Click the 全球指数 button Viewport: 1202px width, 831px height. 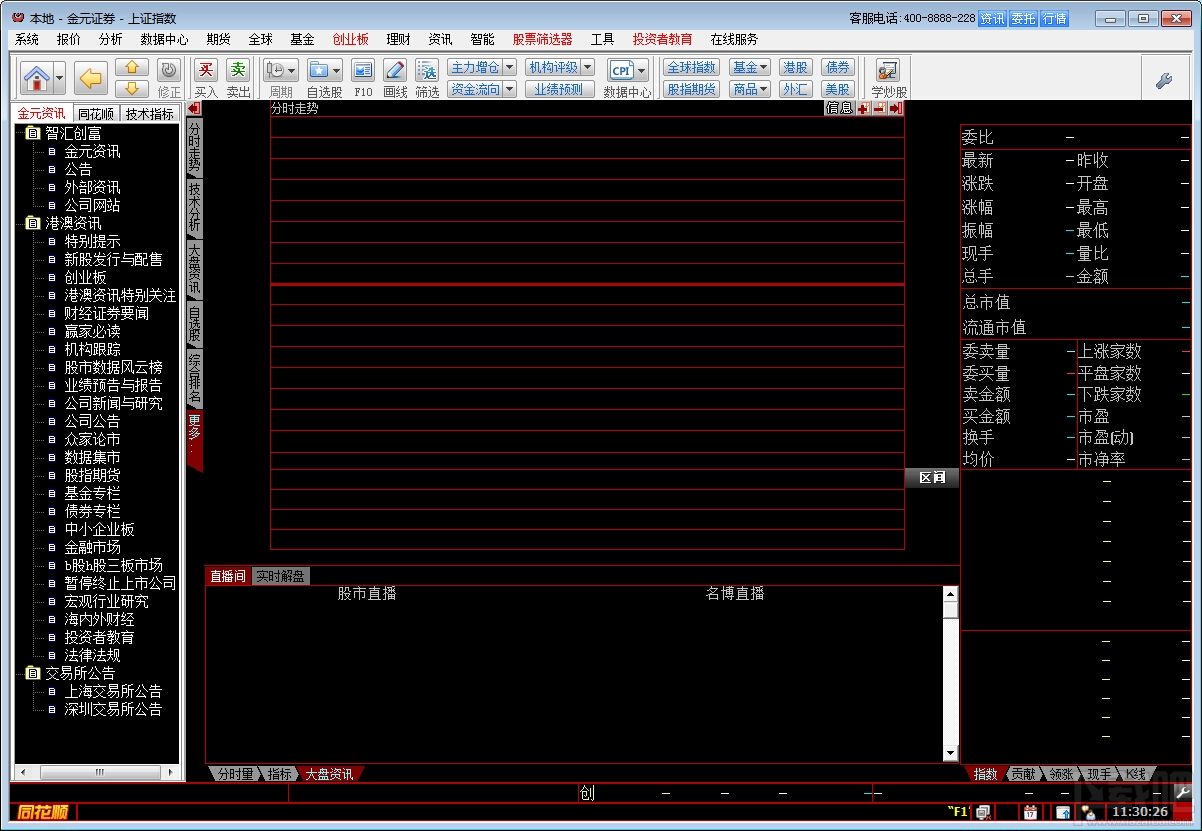click(x=691, y=67)
